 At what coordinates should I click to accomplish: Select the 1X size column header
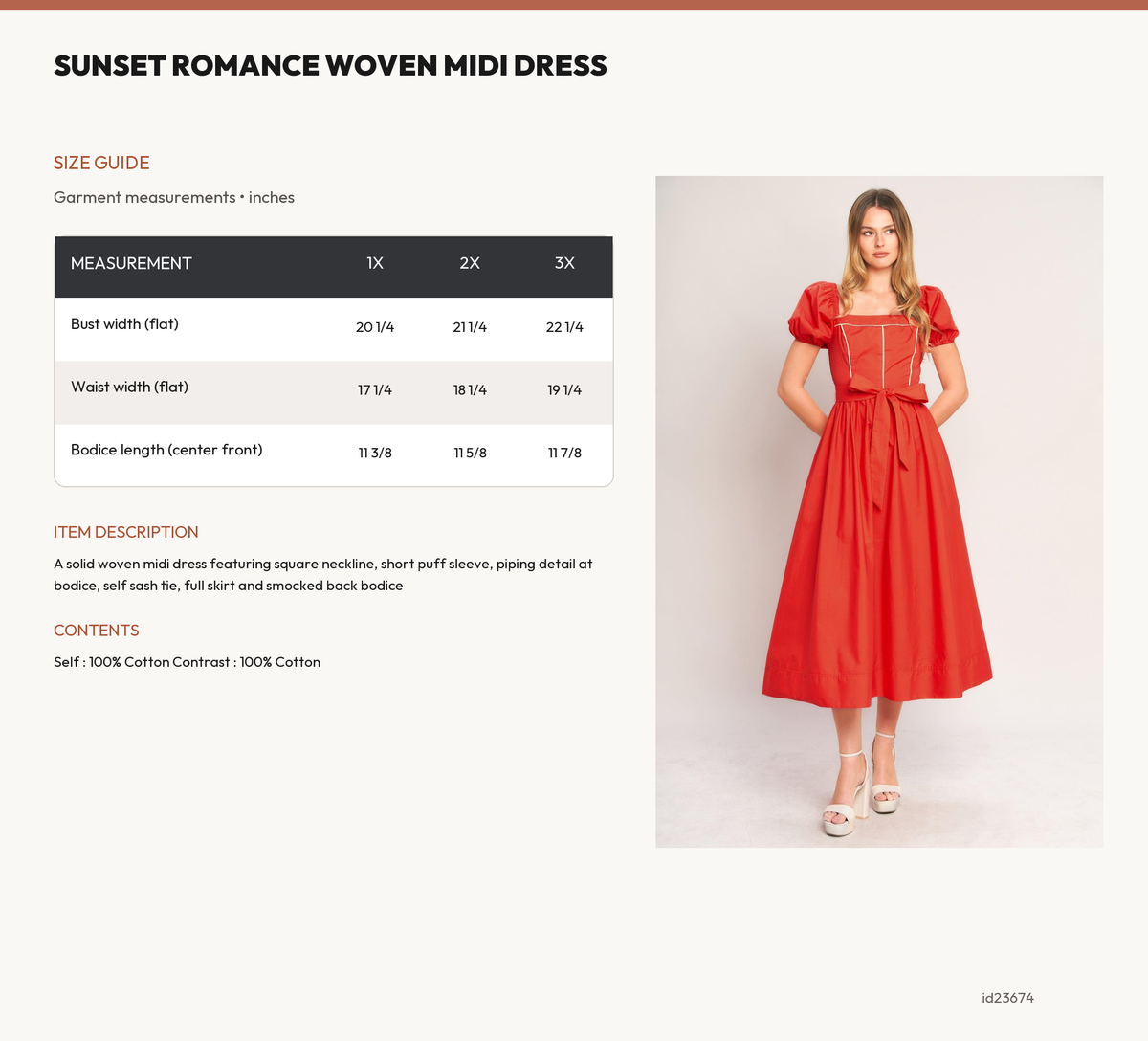pos(375,263)
